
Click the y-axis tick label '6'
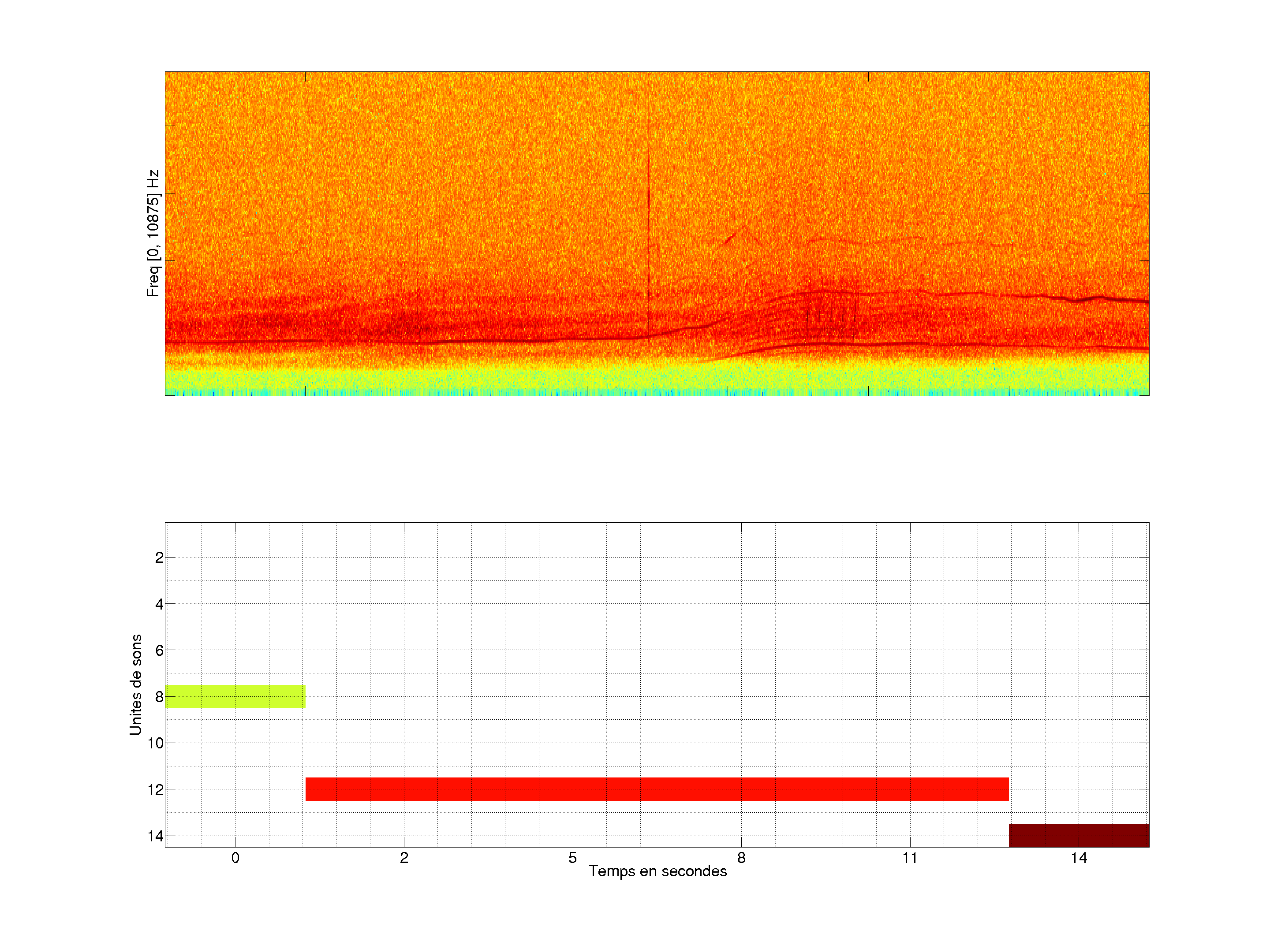point(159,651)
